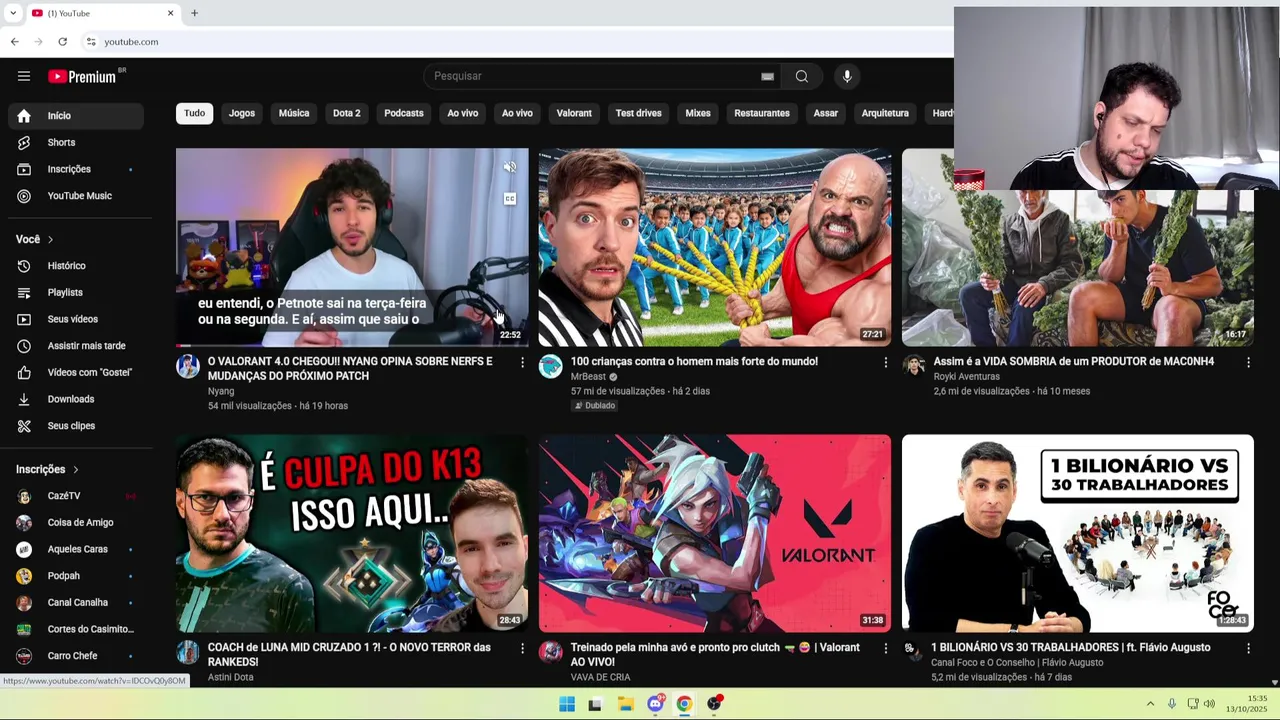This screenshot has width=1280, height=720.
Task: Click the MrBeast channel name link
Action: click(588, 377)
